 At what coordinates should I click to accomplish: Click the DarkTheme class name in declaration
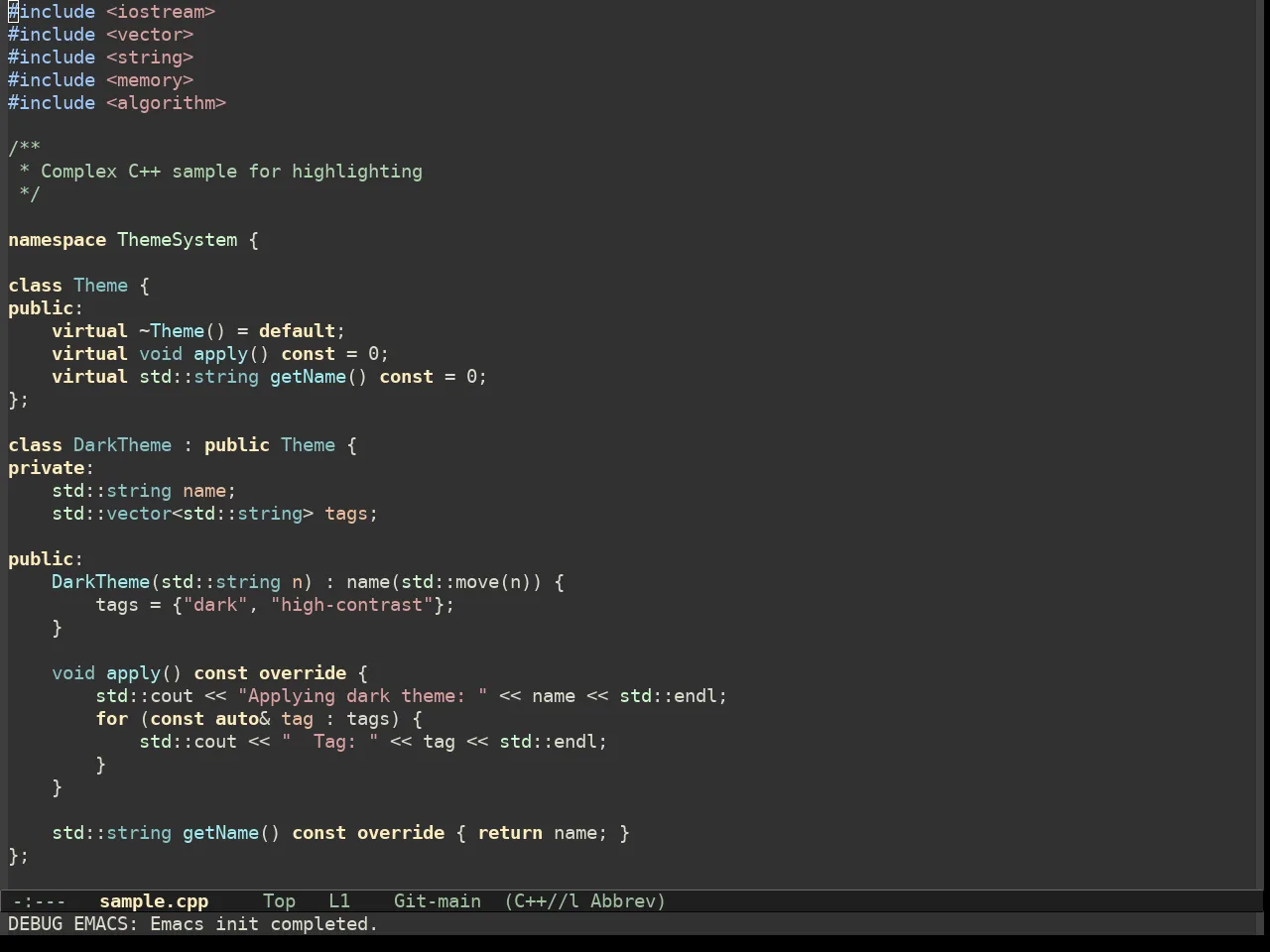123,445
